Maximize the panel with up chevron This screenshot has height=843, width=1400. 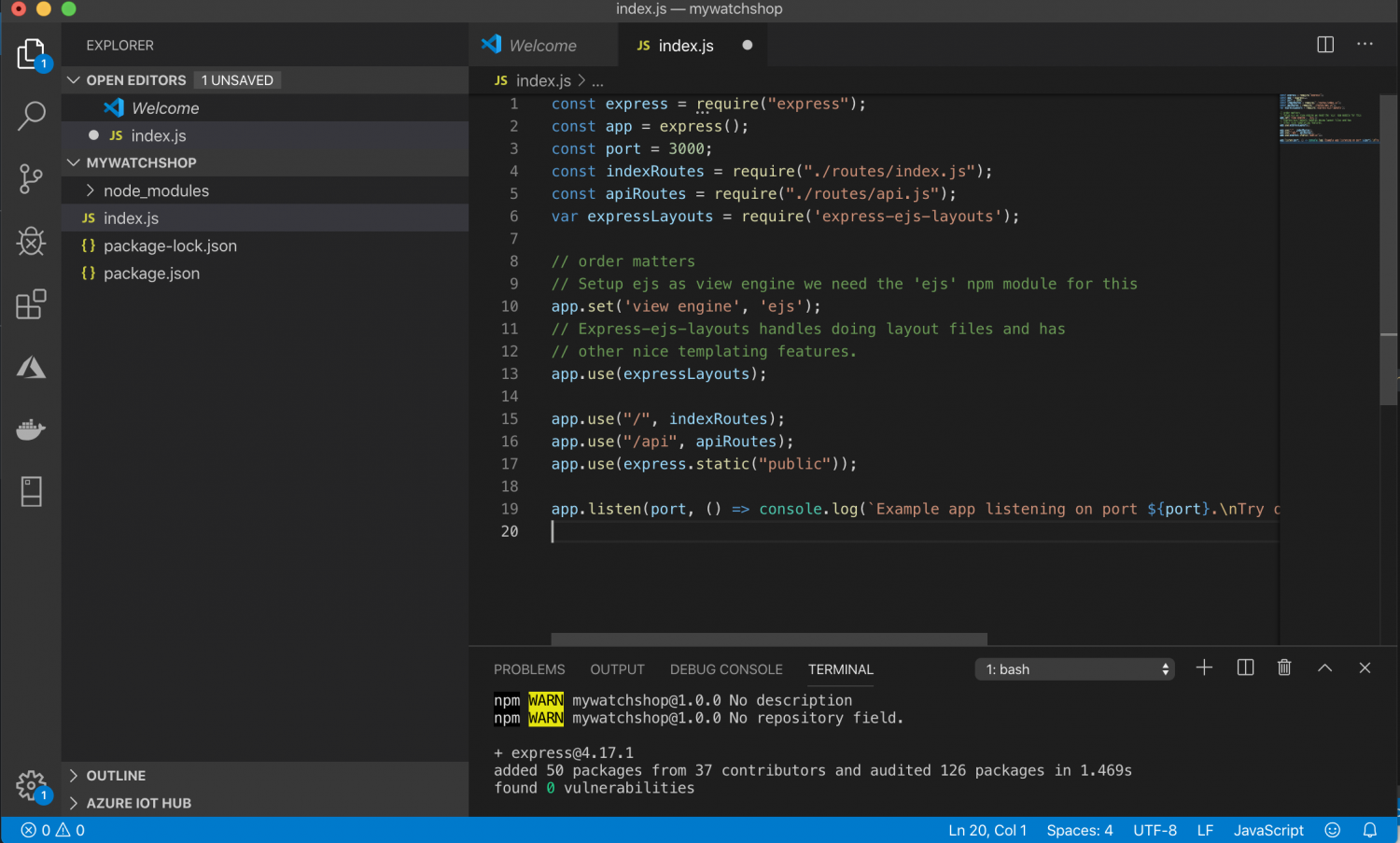pos(1324,667)
